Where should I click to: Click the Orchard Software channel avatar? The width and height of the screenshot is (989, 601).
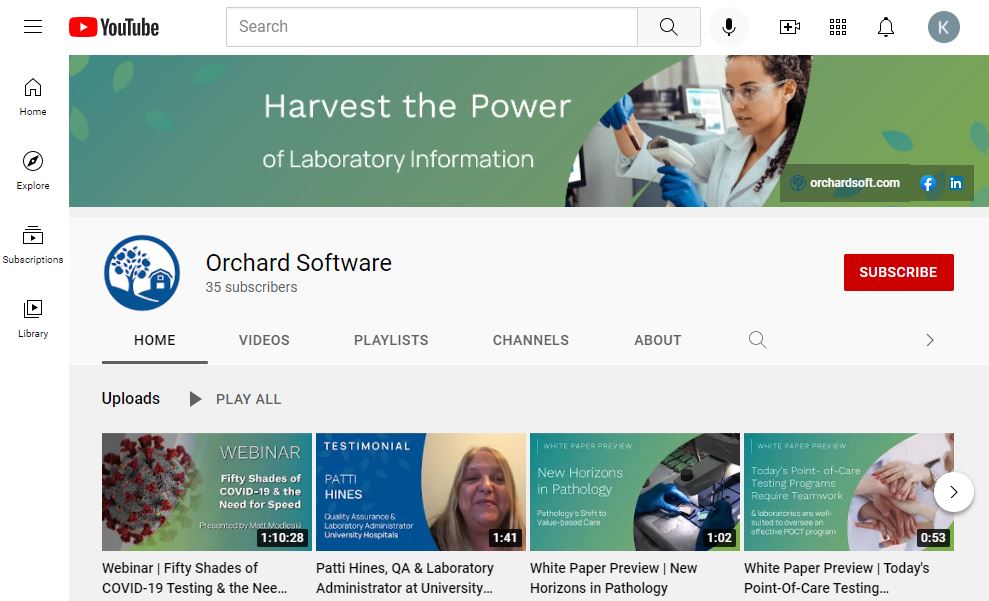(x=142, y=273)
